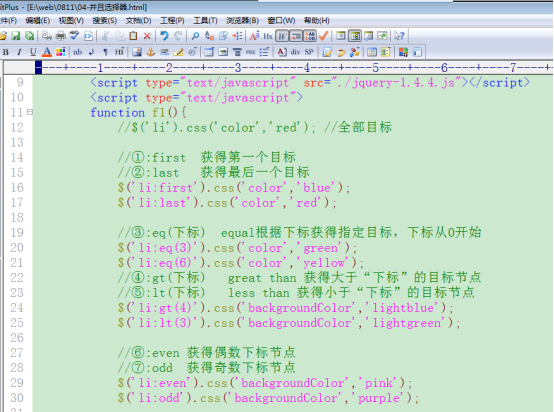Toggle line numbers display button
This screenshot has height=412, width=554.
(310, 36)
